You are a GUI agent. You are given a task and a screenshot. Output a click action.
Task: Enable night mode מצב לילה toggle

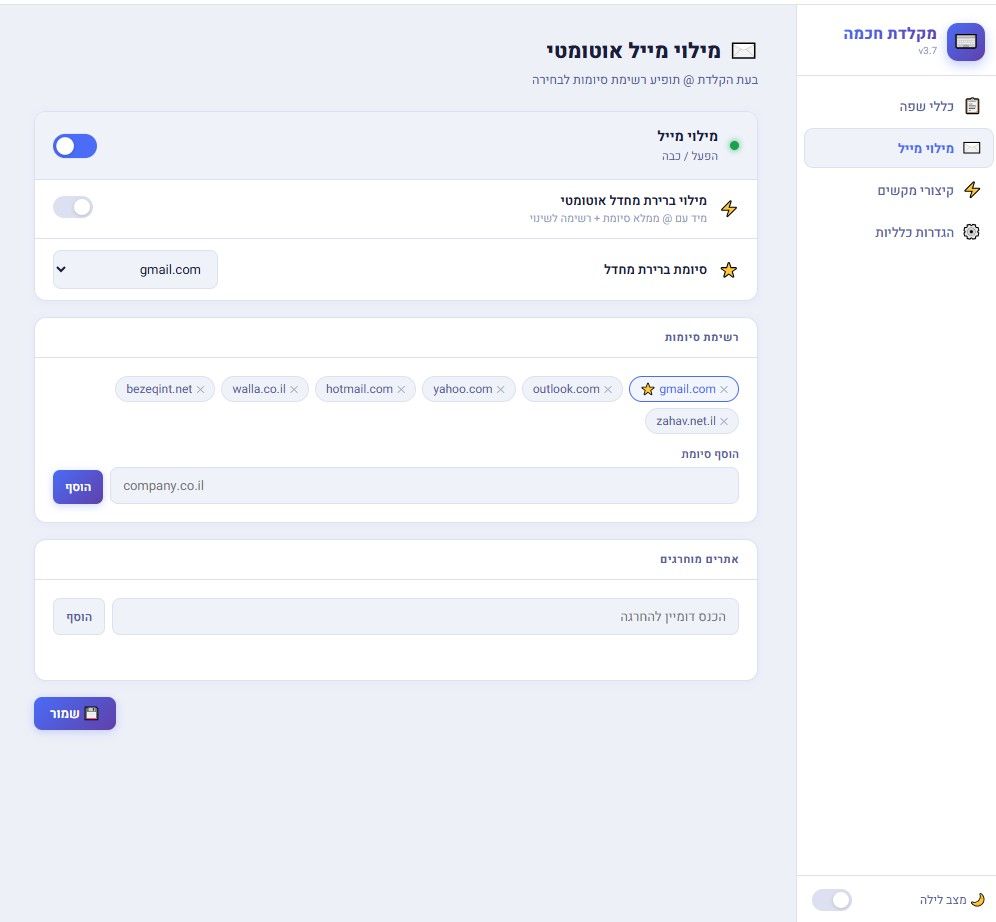click(831, 899)
